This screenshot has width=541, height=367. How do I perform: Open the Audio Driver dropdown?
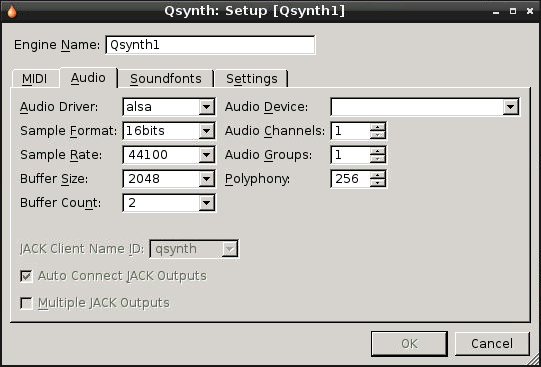[169, 107]
